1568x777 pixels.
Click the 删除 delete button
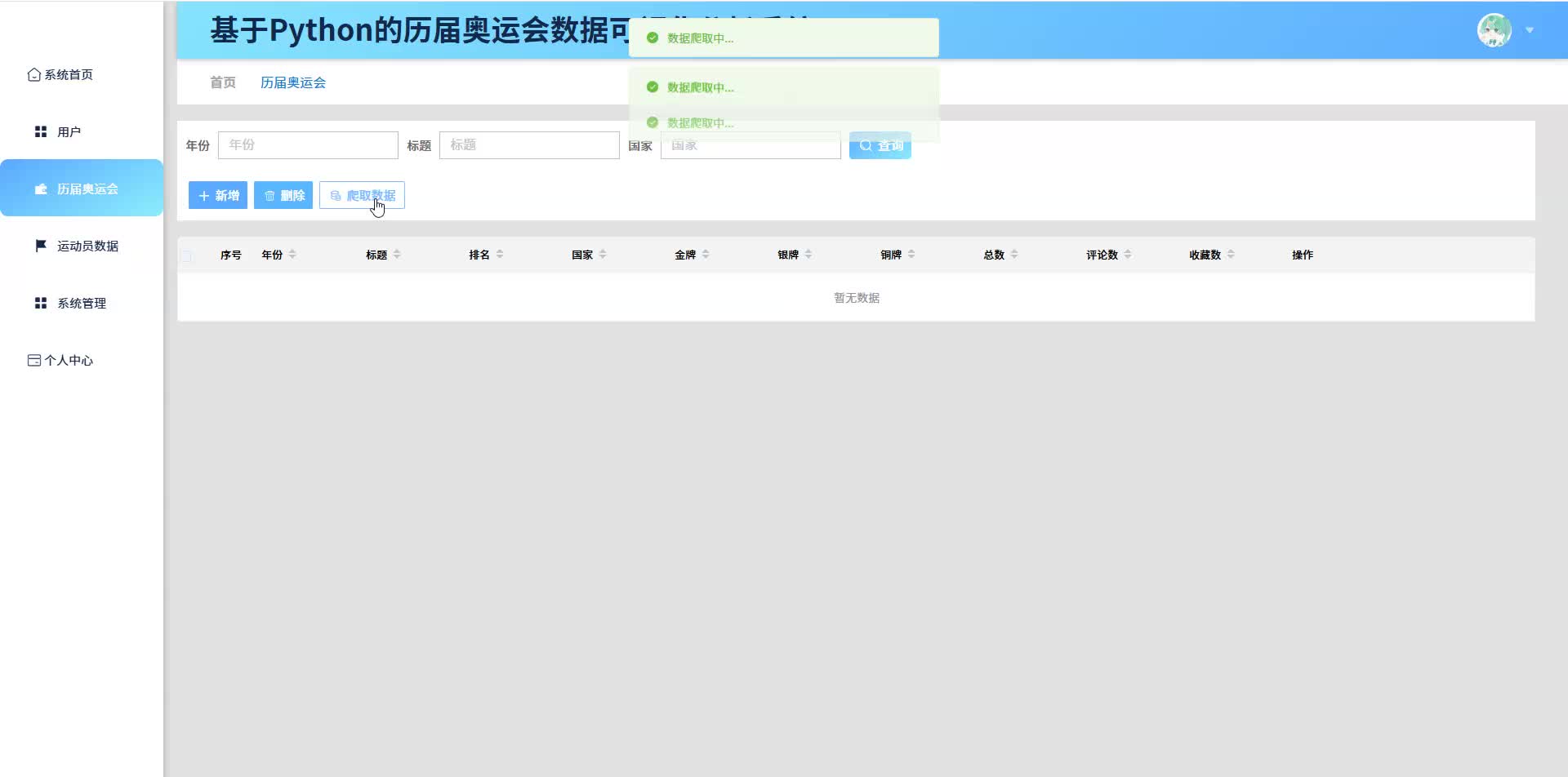(283, 195)
